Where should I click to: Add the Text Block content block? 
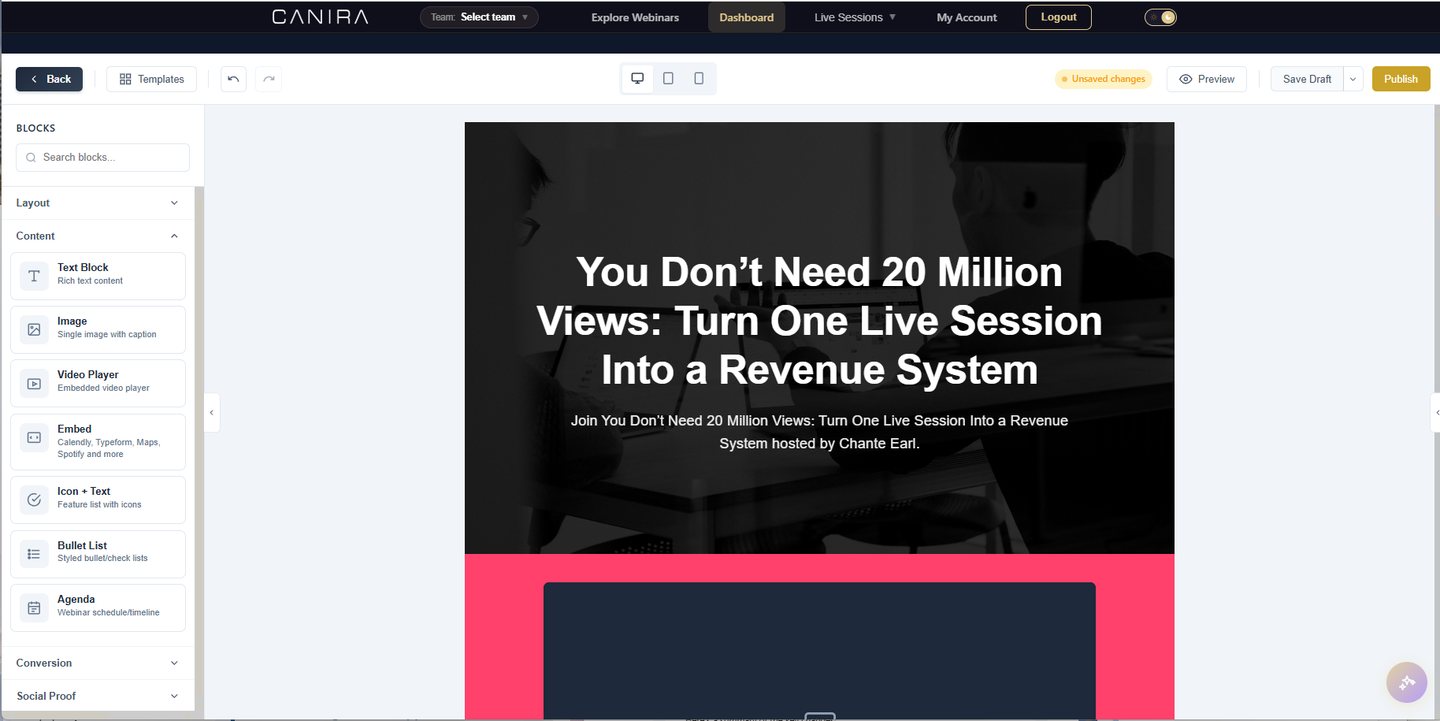tap(98, 275)
